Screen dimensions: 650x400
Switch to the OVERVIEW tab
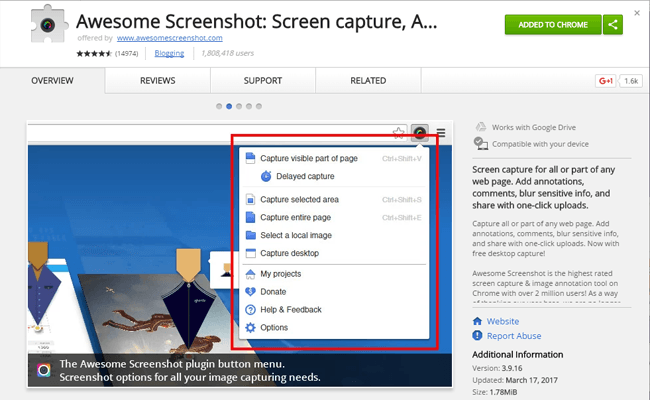[52, 80]
